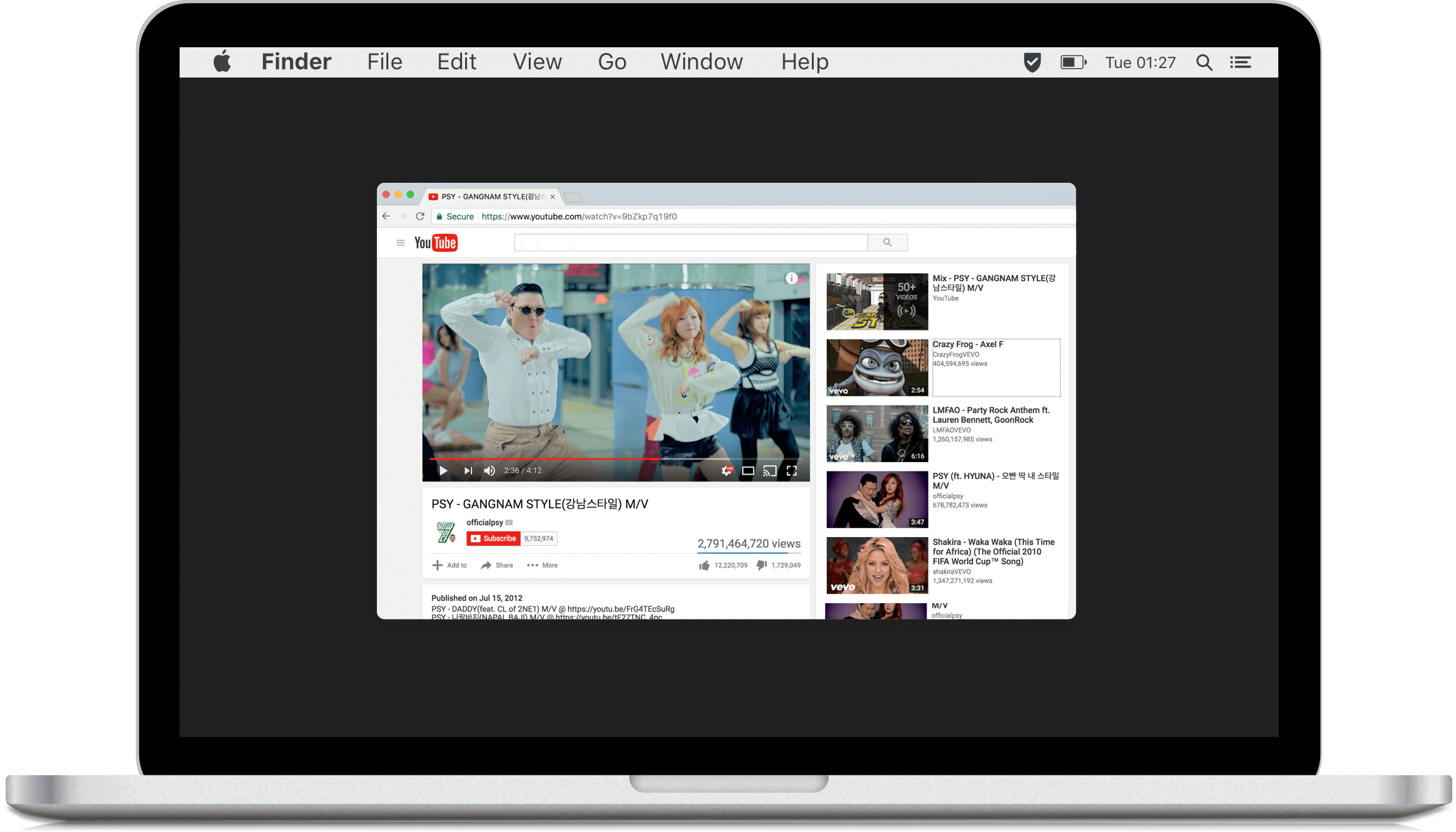Viewport: 1456px width, 832px height.
Task: Open a new browser tab
Action: point(573,197)
